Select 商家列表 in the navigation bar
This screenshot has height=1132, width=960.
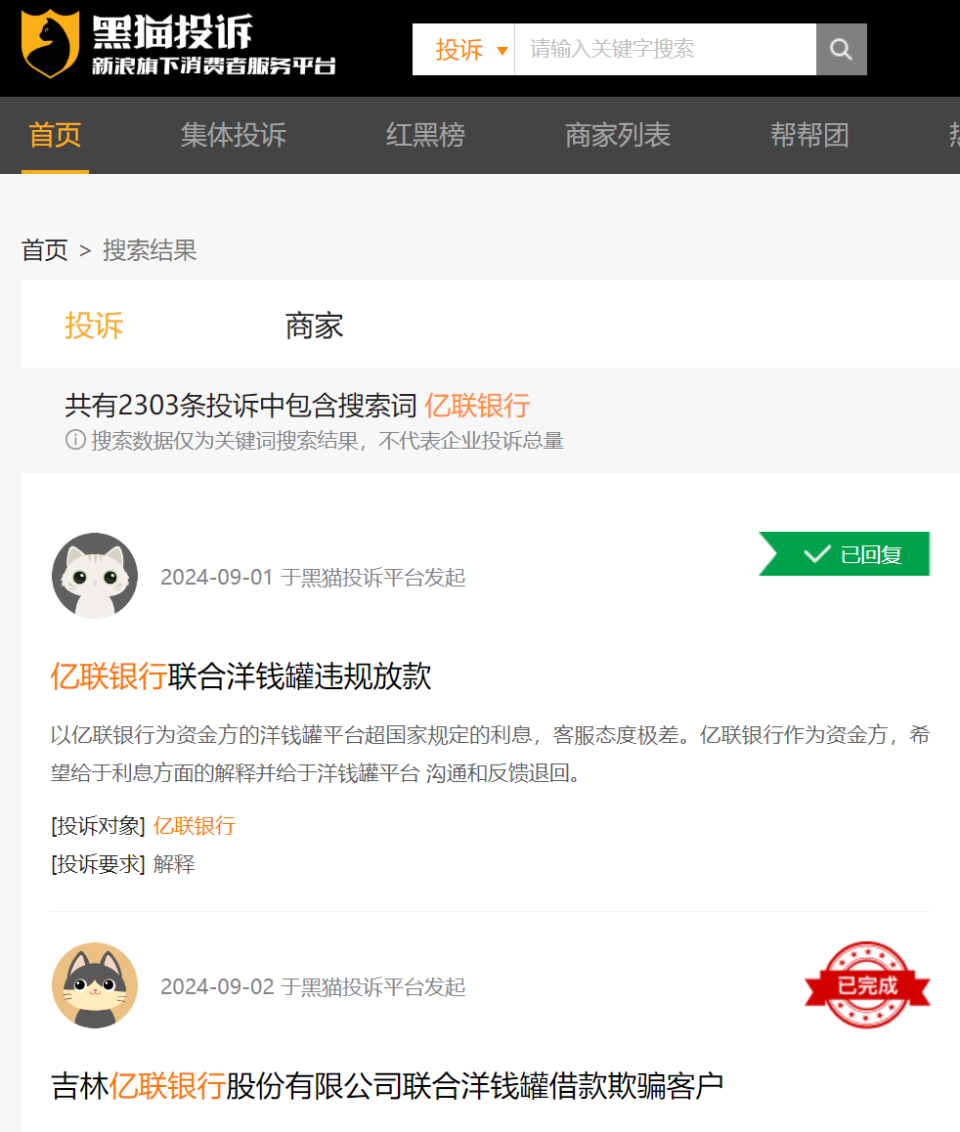pyautogui.click(x=616, y=136)
